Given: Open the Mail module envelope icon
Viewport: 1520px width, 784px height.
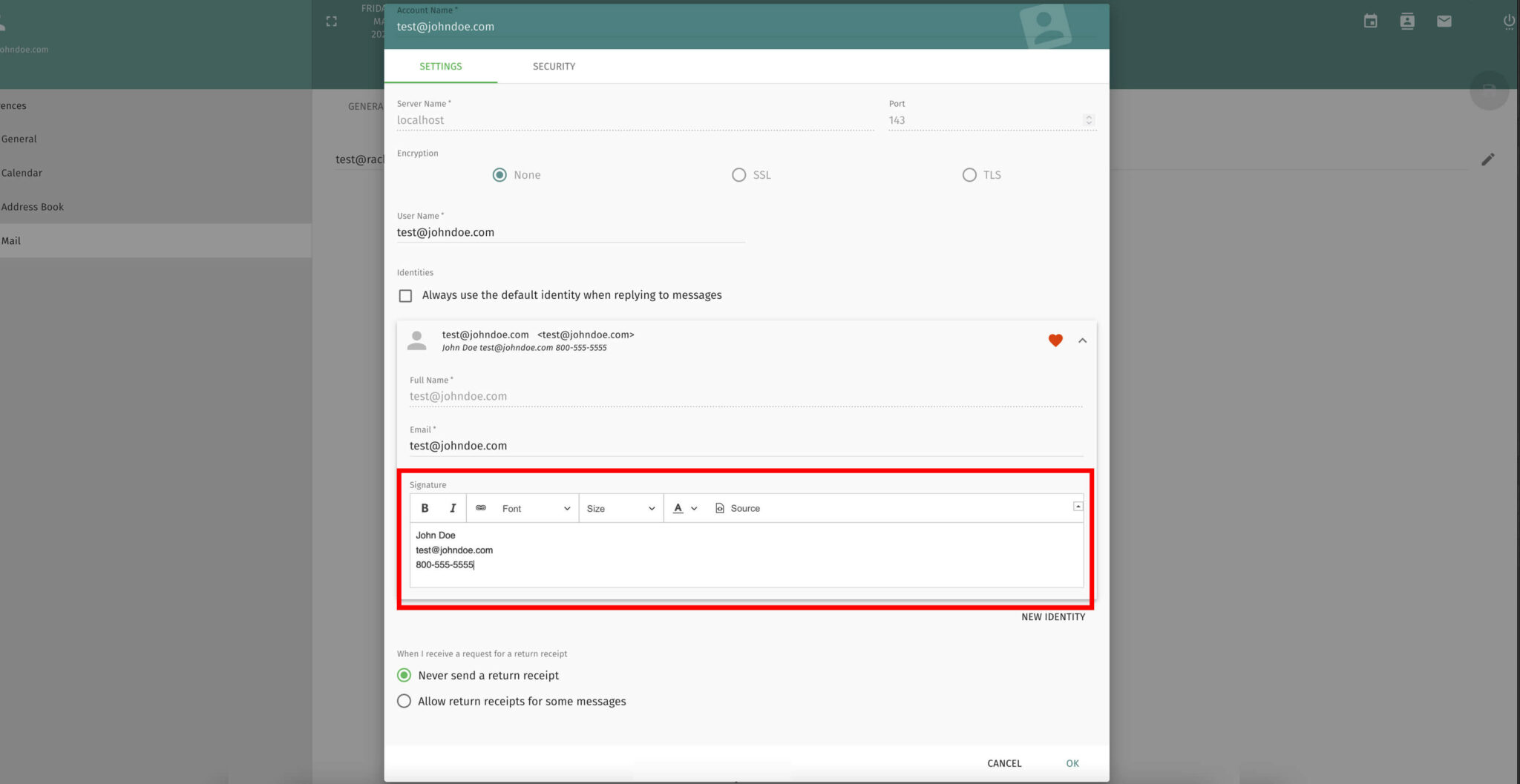Looking at the screenshot, I should click(x=1444, y=22).
